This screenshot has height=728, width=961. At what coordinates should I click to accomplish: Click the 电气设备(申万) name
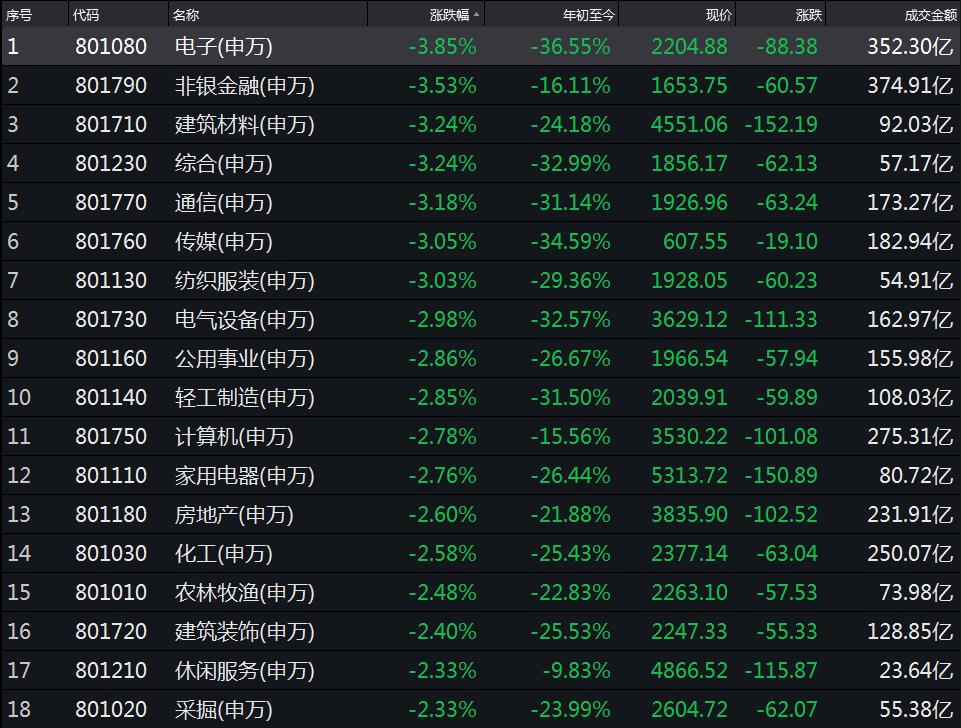click(245, 319)
